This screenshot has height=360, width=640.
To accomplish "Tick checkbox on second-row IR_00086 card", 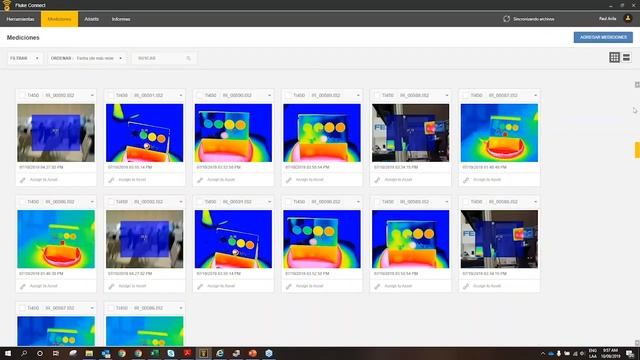I will pos(22,202).
